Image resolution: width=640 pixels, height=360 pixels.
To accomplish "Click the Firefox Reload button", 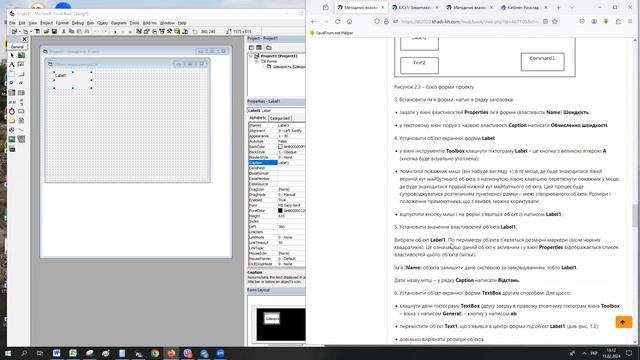I will point(338,22).
